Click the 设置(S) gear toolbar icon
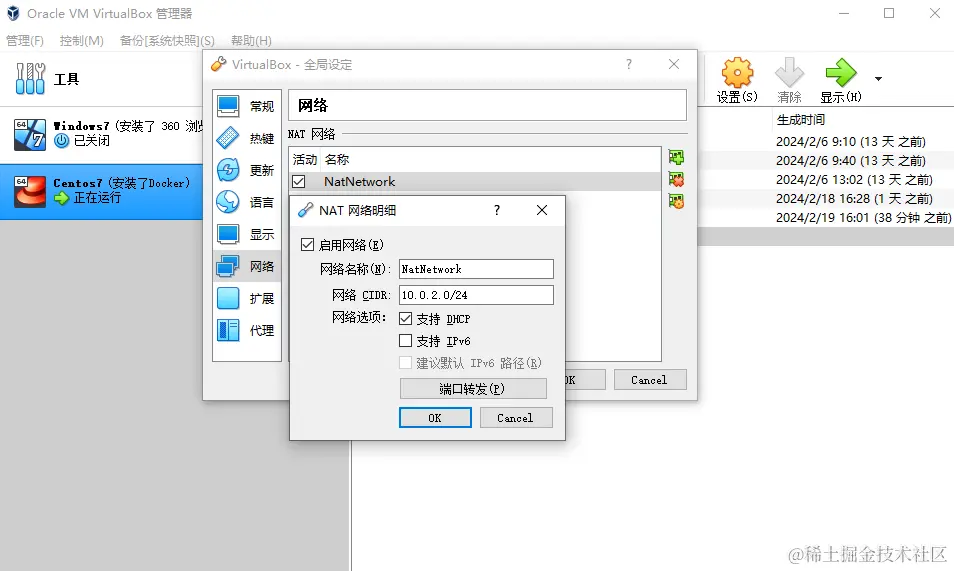Image resolution: width=954 pixels, height=571 pixels. (737, 73)
